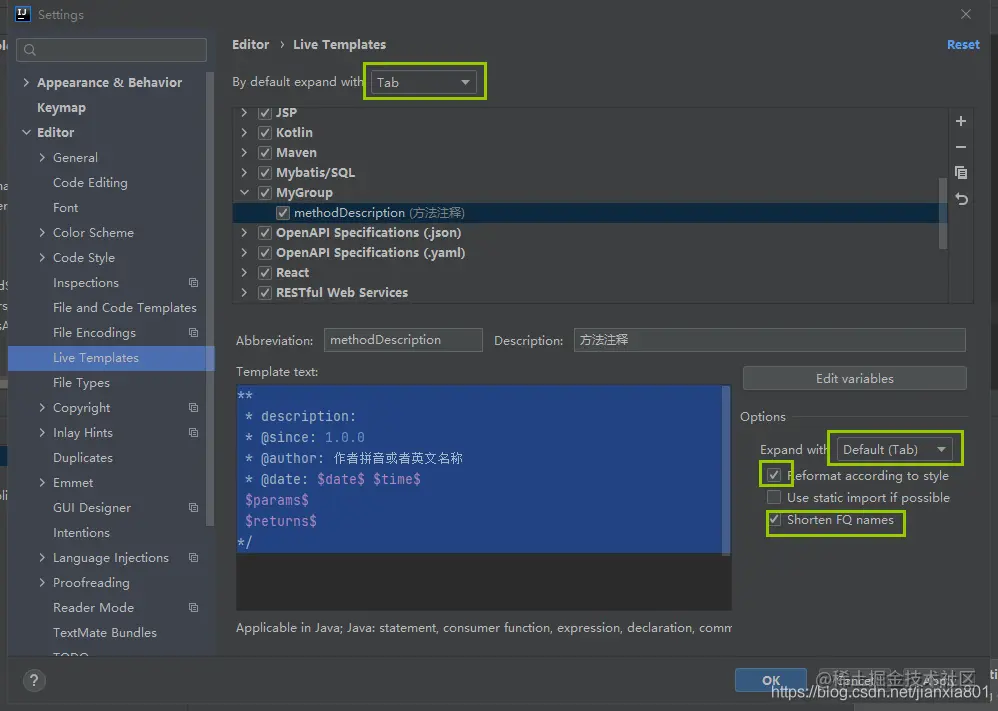Click the Editor breadcrumb label
Image resolution: width=998 pixels, height=711 pixels.
(x=251, y=45)
